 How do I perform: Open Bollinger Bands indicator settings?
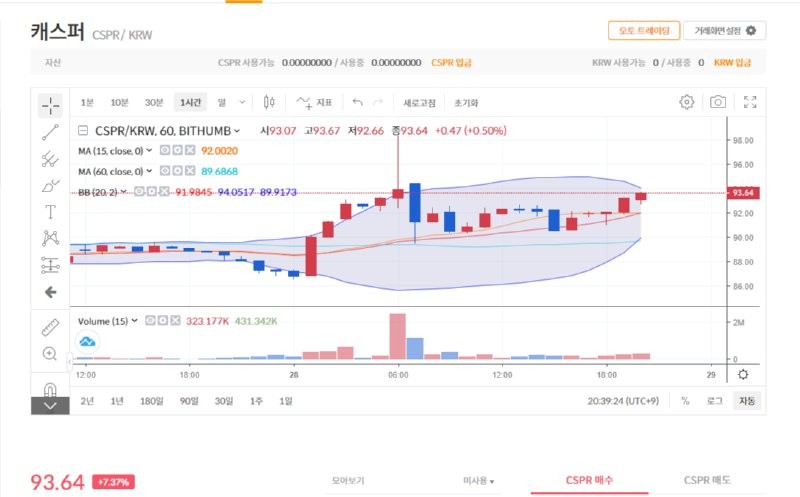[152, 192]
